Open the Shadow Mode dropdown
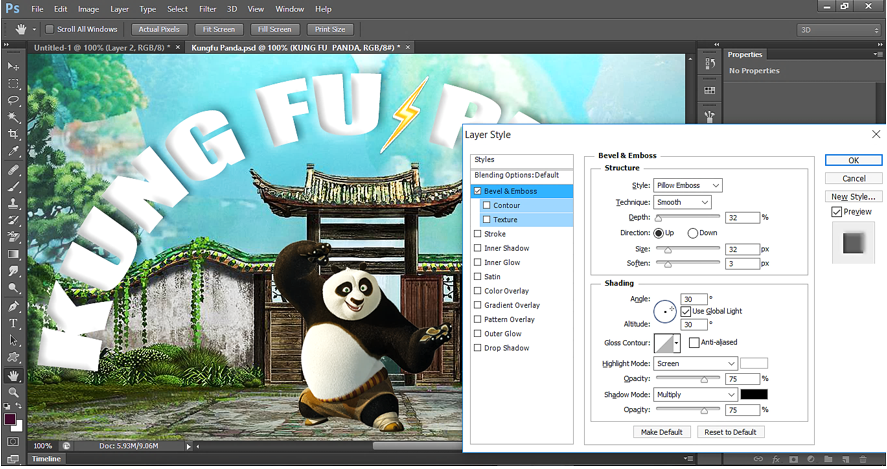 [x=695, y=394]
